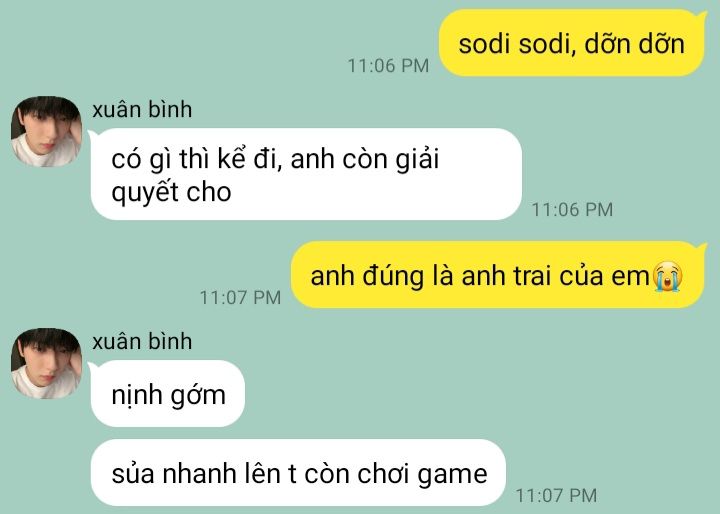The height and width of the screenshot is (514, 720).
Task: Tap the "sodi sodi, dỡn dỡn" message bubble
Action: [572, 43]
